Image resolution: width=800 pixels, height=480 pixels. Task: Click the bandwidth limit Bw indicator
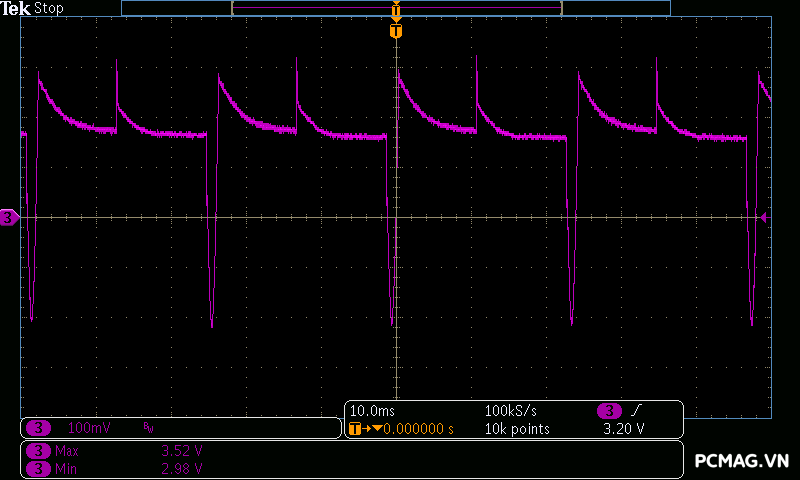pyautogui.click(x=149, y=428)
